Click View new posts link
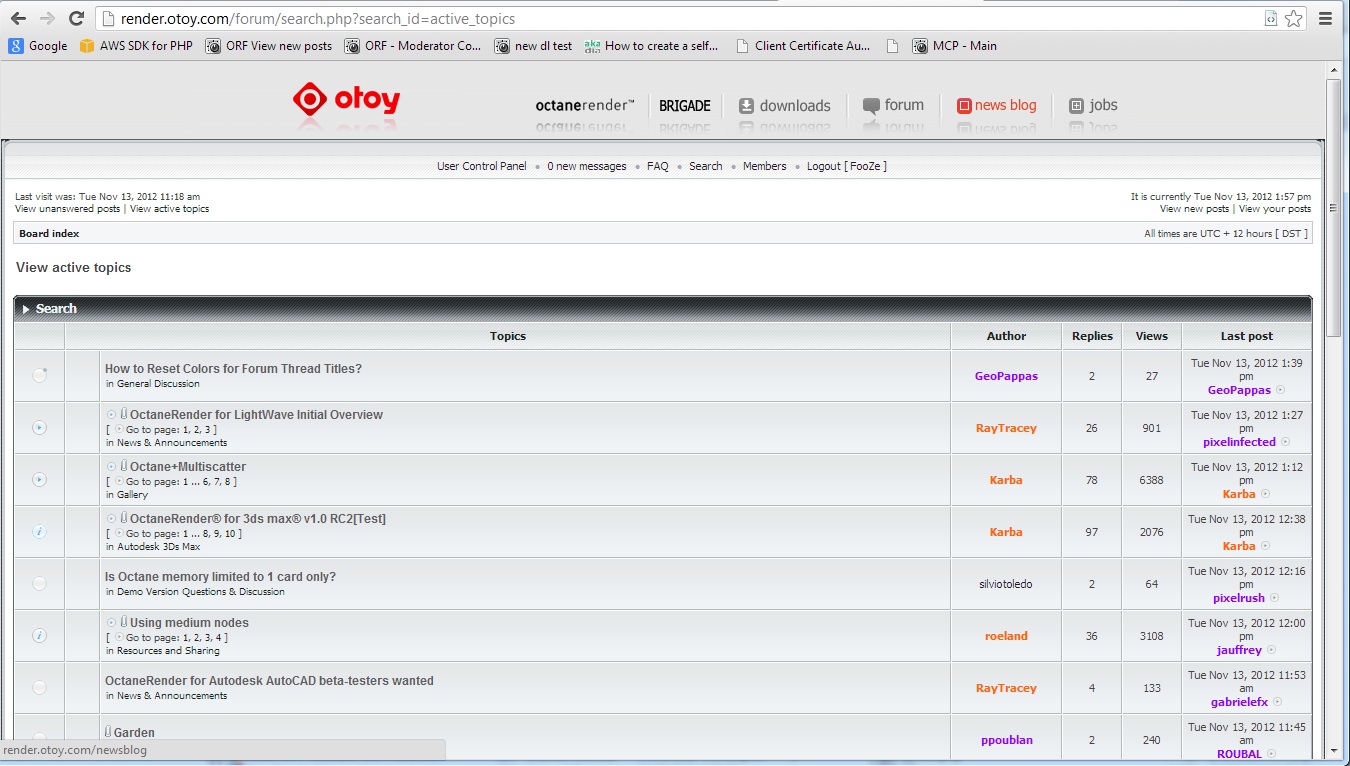Viewport: 1350px width, 766px height. pos(1194,209)
